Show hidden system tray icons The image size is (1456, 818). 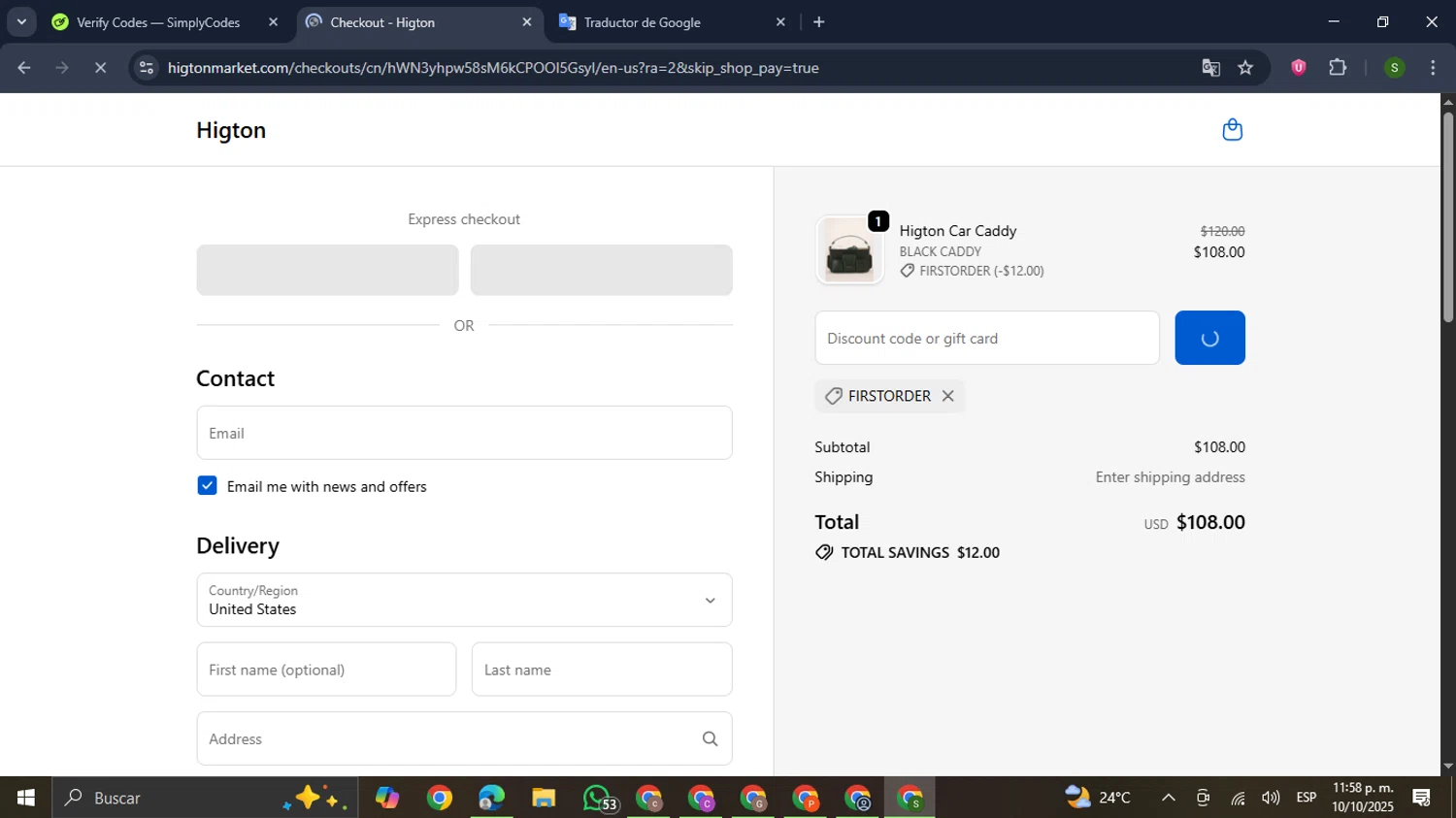point(1168,798)
